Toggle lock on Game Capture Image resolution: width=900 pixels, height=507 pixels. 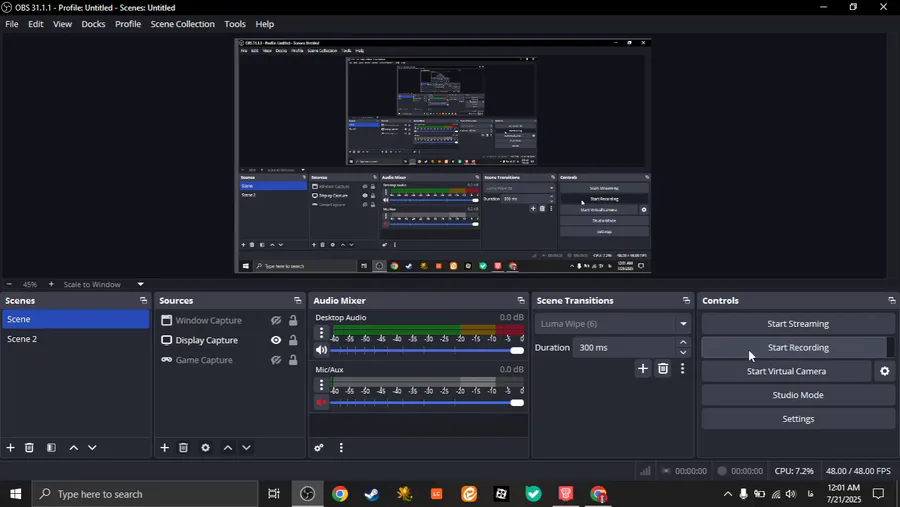[x=293, y=360]
